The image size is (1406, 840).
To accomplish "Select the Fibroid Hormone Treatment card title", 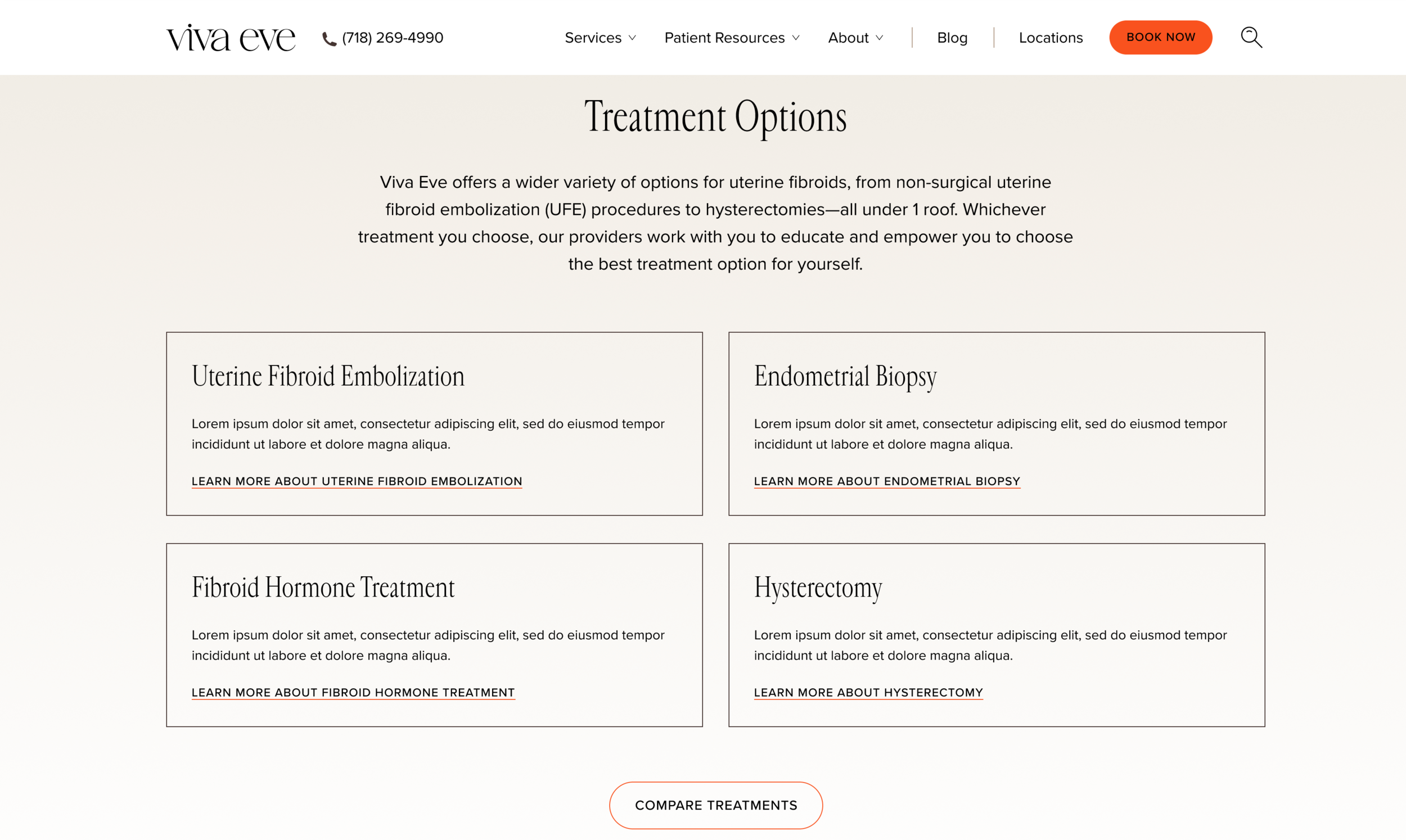I will tap(323, 588).
